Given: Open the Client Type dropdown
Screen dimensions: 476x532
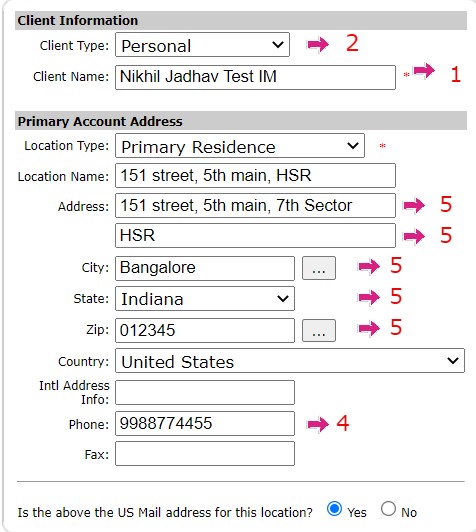Looking at the screenshot, I should pos(202,45).
